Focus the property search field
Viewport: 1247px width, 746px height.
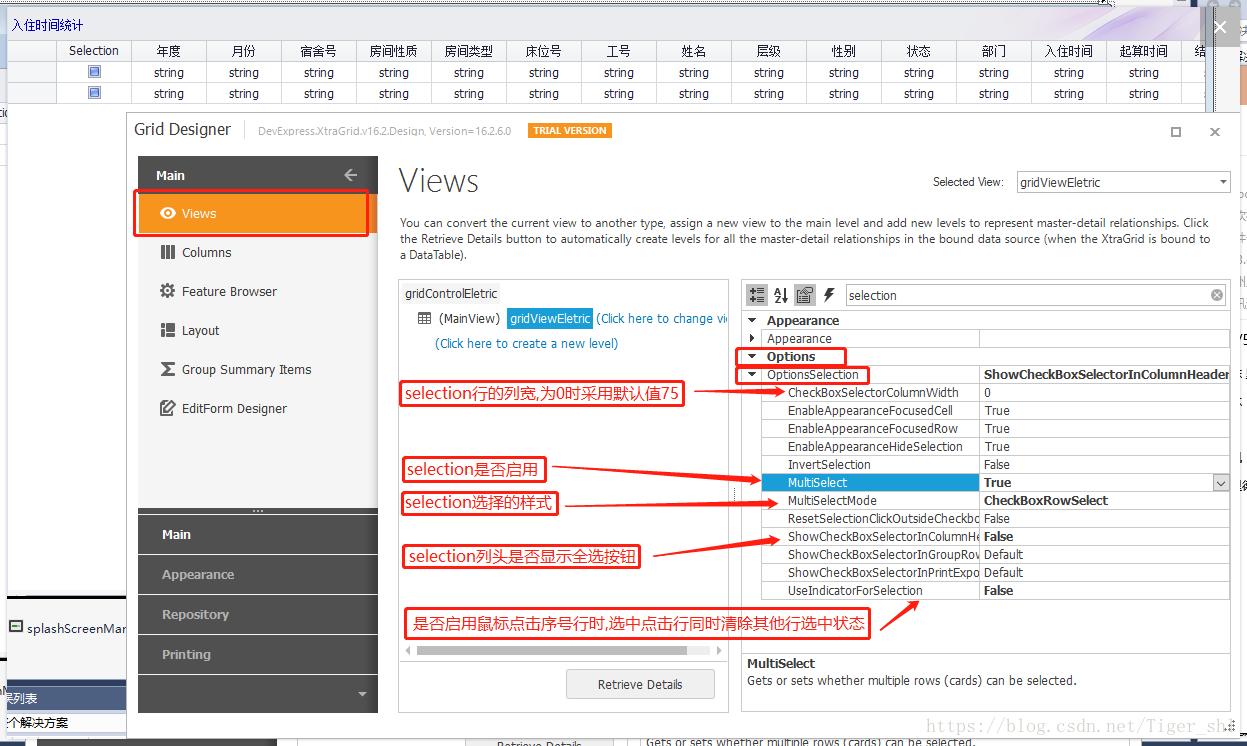coord(1027,295)
